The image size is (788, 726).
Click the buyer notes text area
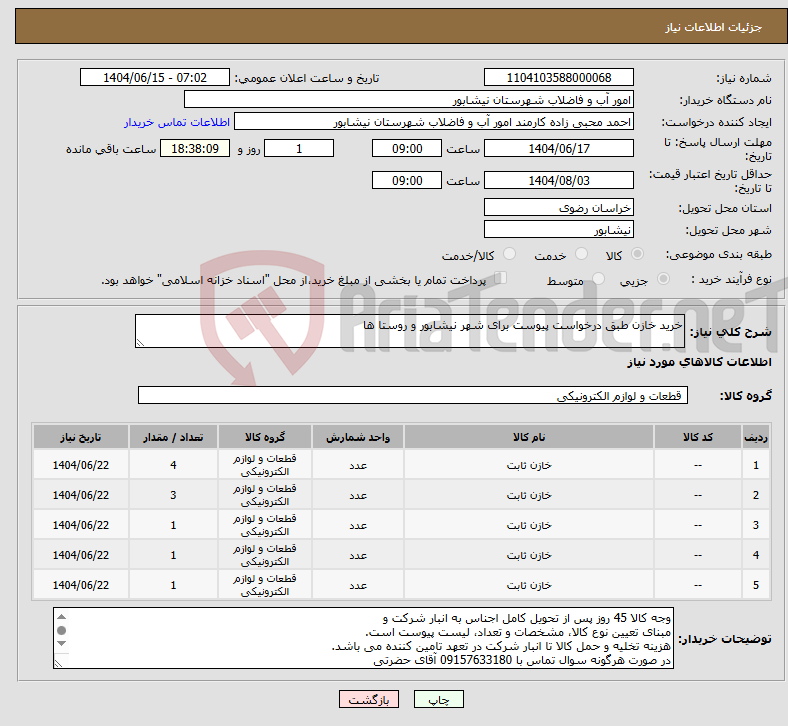[x=363, y=638]
